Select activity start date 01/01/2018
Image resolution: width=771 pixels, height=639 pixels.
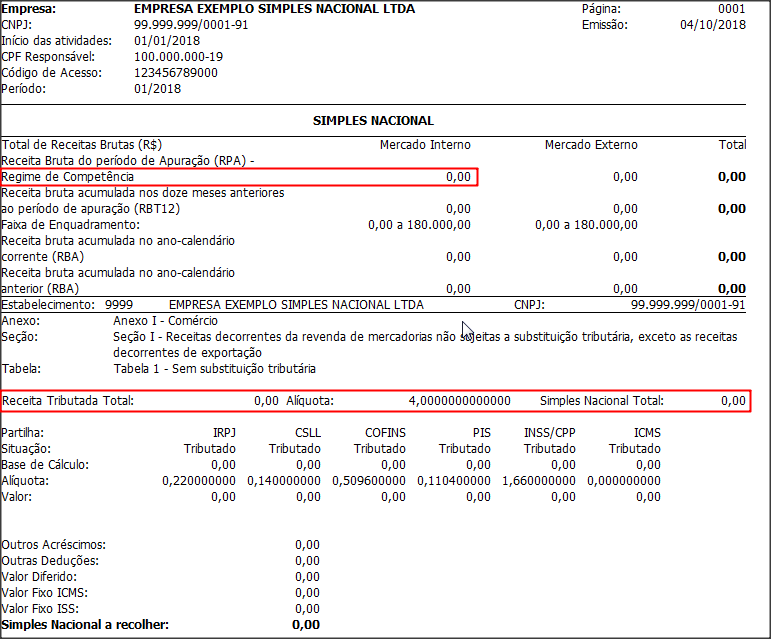pyautogui.click(x=167, y=41)
